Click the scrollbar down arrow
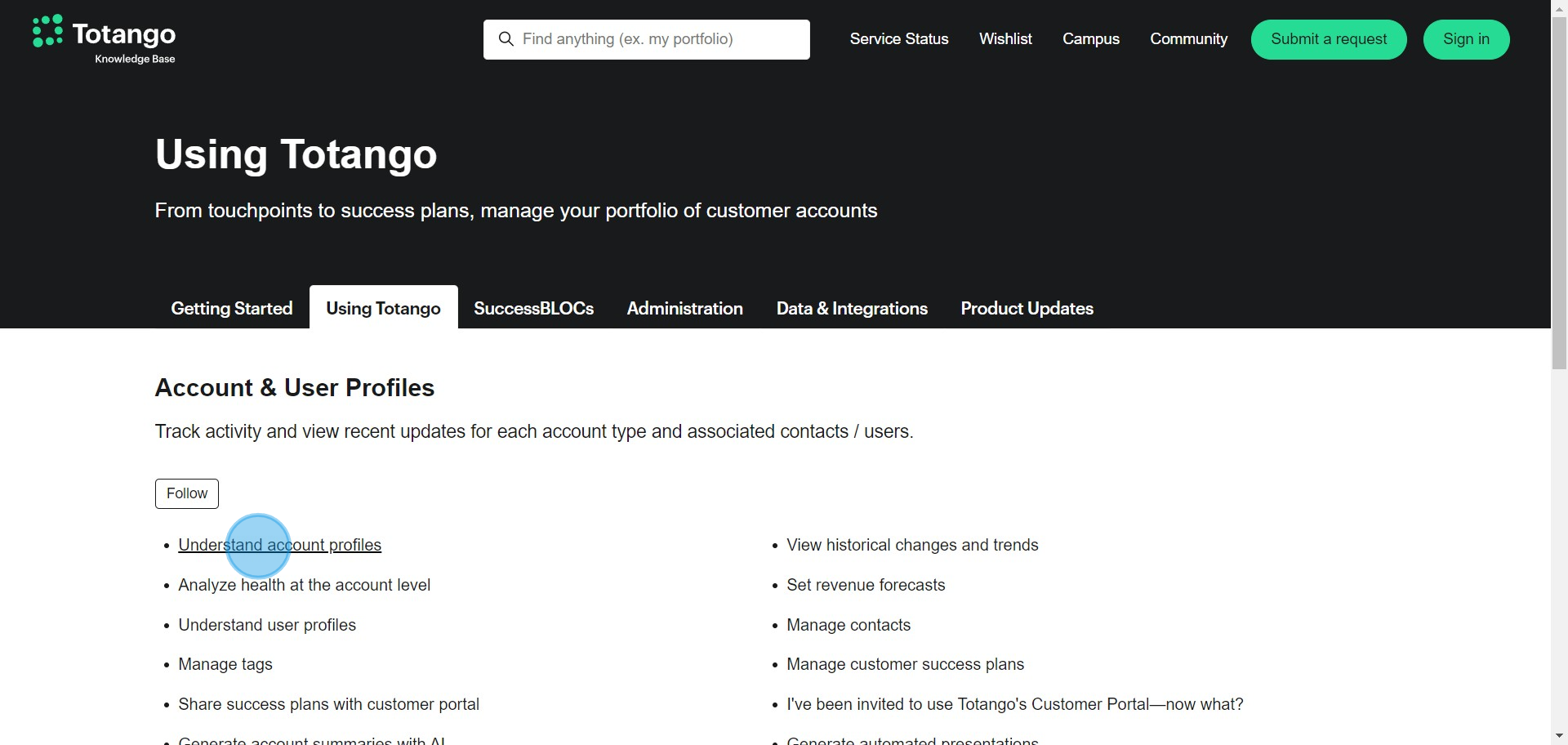Viewport: 1568px width, 745px height. point(1559,737)
